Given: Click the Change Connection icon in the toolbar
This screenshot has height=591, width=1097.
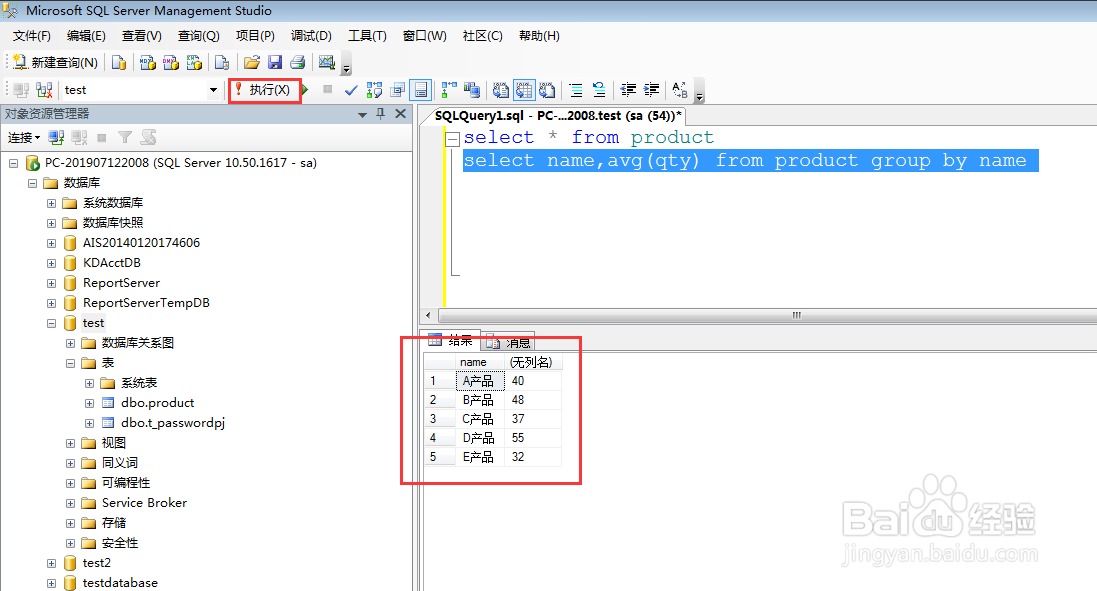Looking at the screenshot, I should (45, 90).
